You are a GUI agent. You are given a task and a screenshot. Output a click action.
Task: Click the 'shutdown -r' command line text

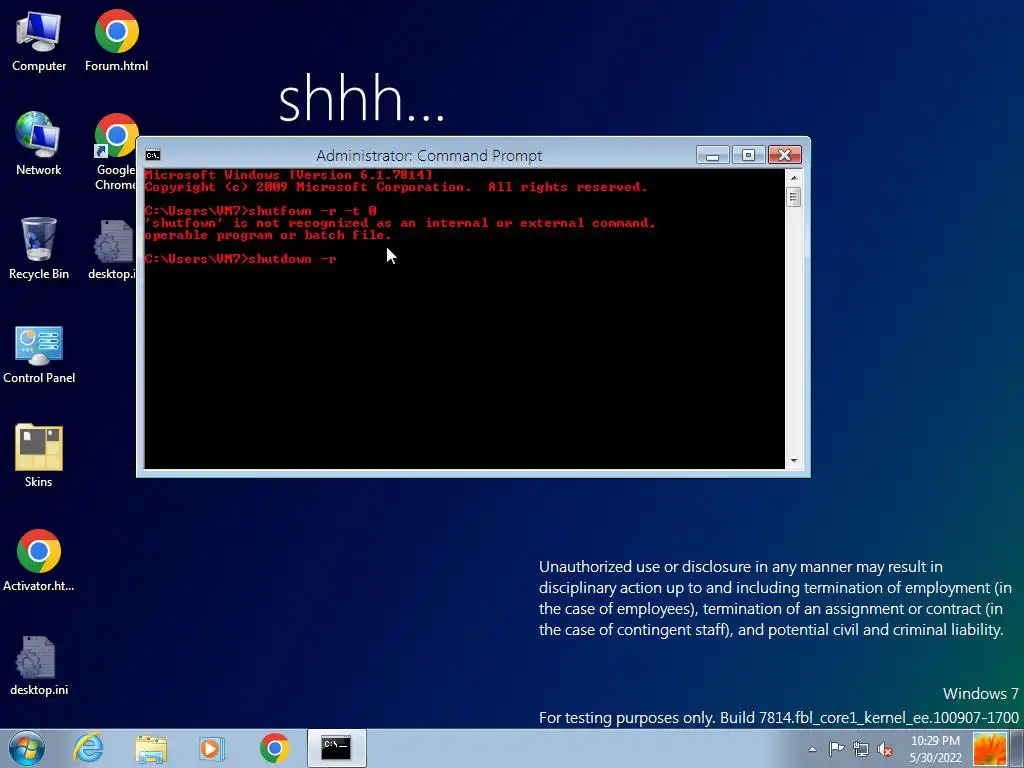pos(293,259)
